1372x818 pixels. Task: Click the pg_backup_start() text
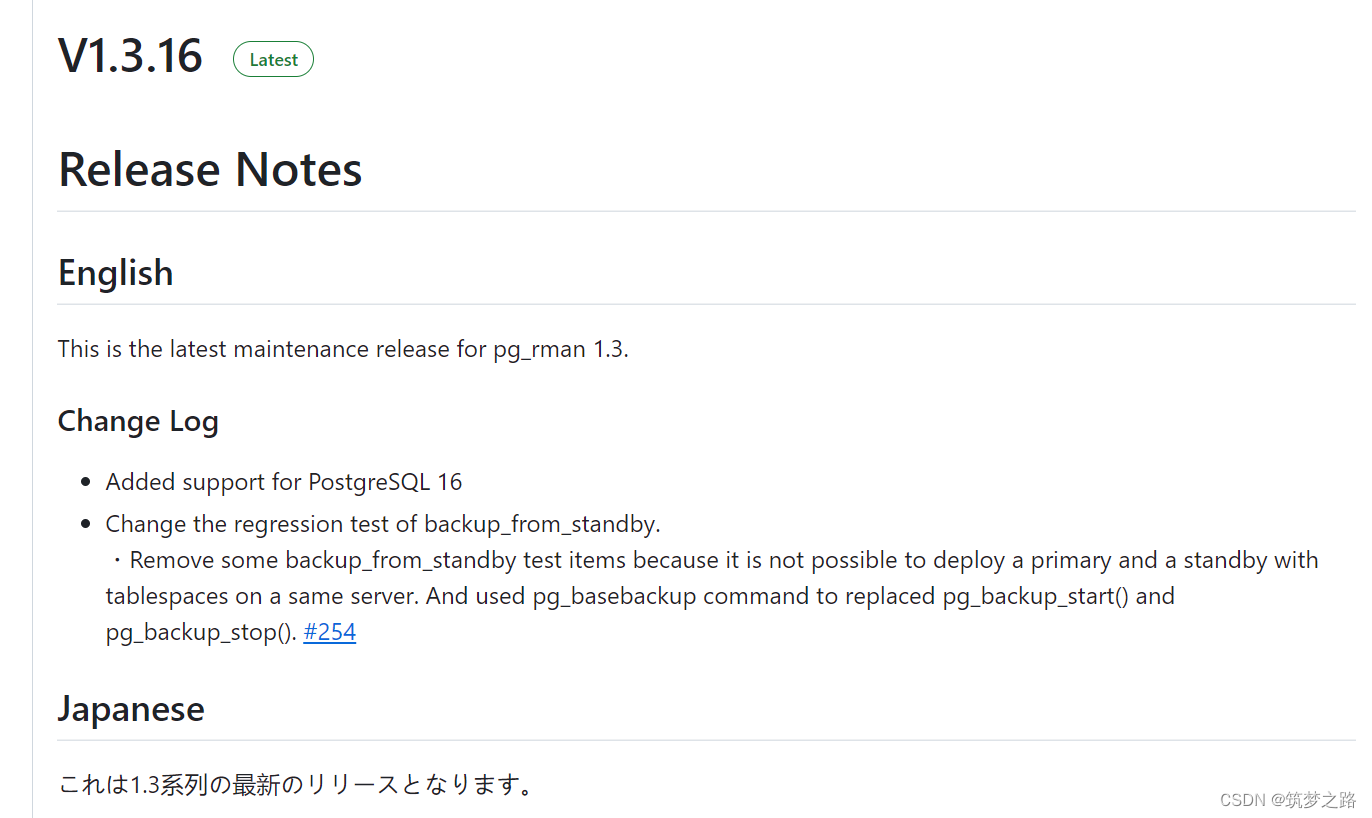pos(1035,597)
